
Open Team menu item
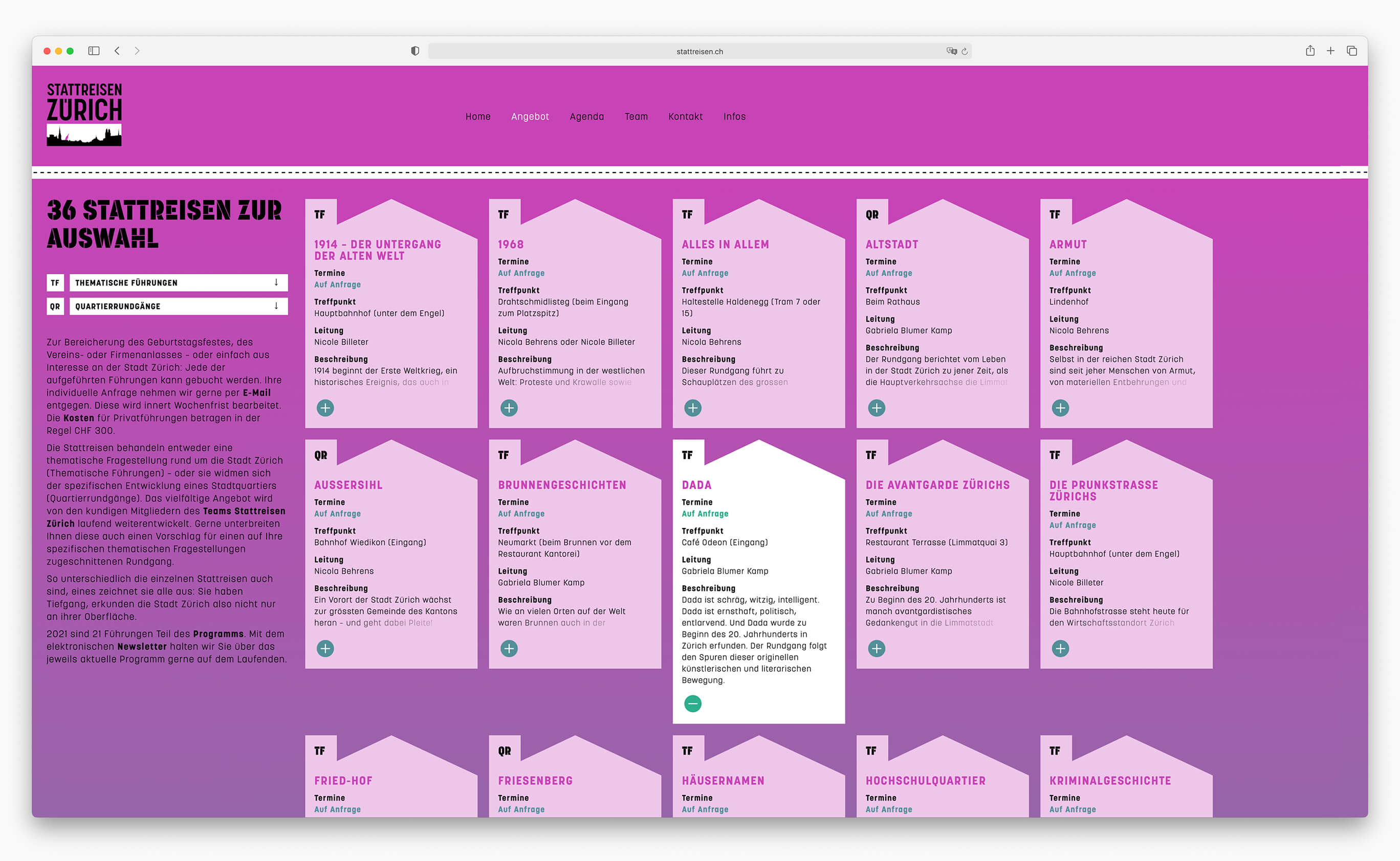click(636, 116)
